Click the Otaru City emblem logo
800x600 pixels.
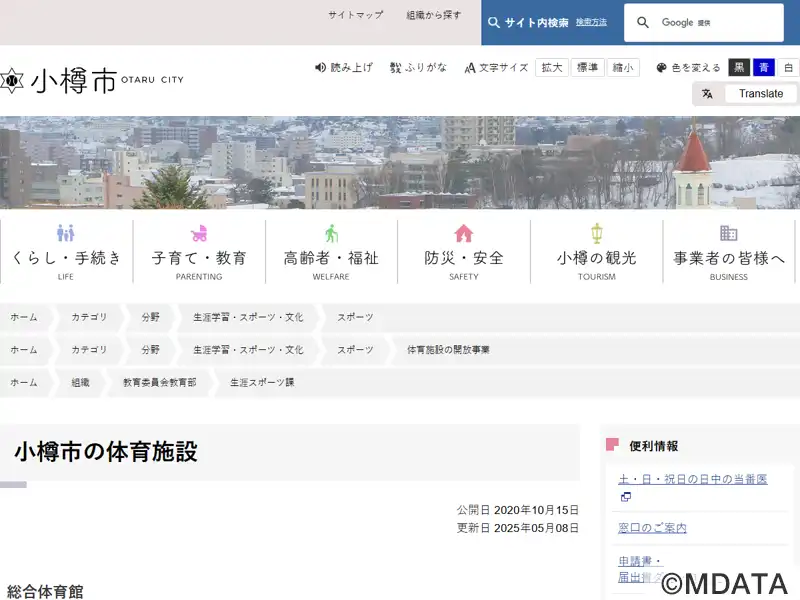point(11,81)
